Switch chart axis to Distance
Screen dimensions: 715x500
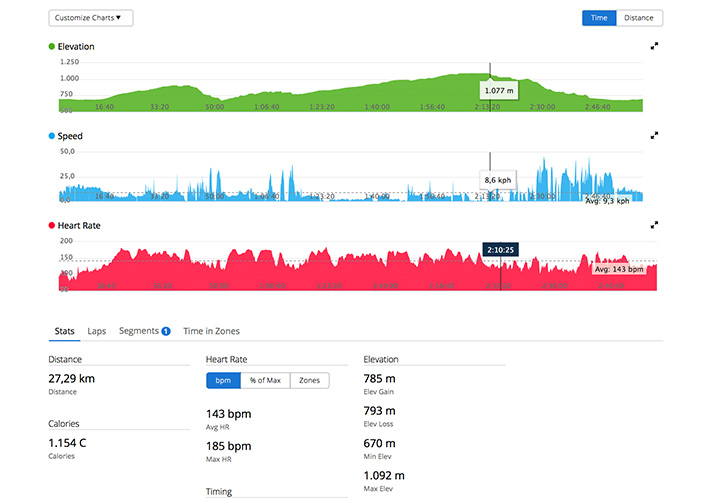coord(640,18)
